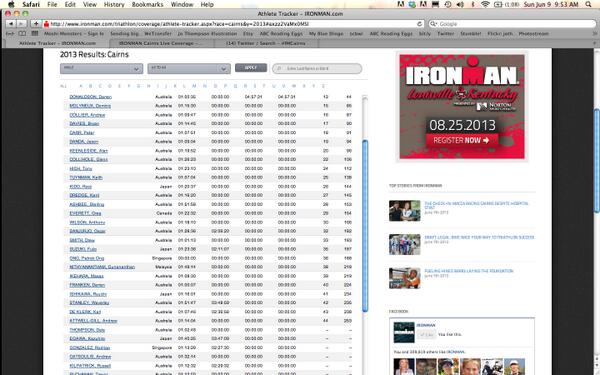
Task: Open Etsy bookmark in bookmarks bar
Action: click(x=248, y=34)
